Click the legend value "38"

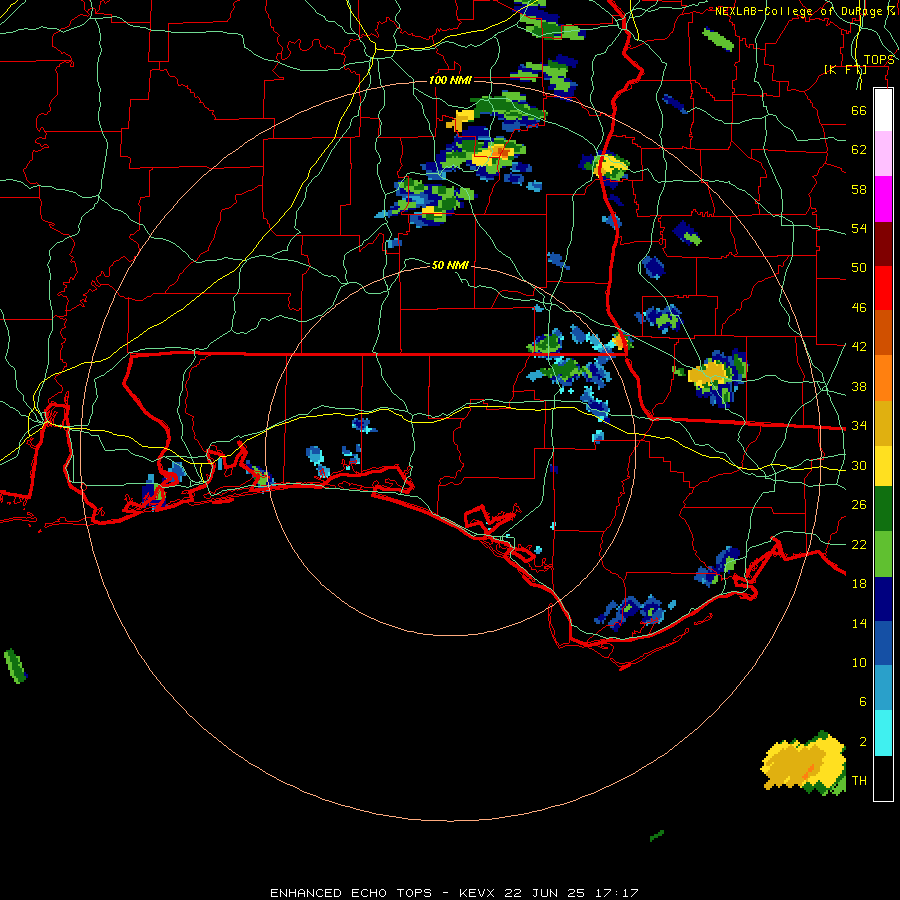coord(859,386)
